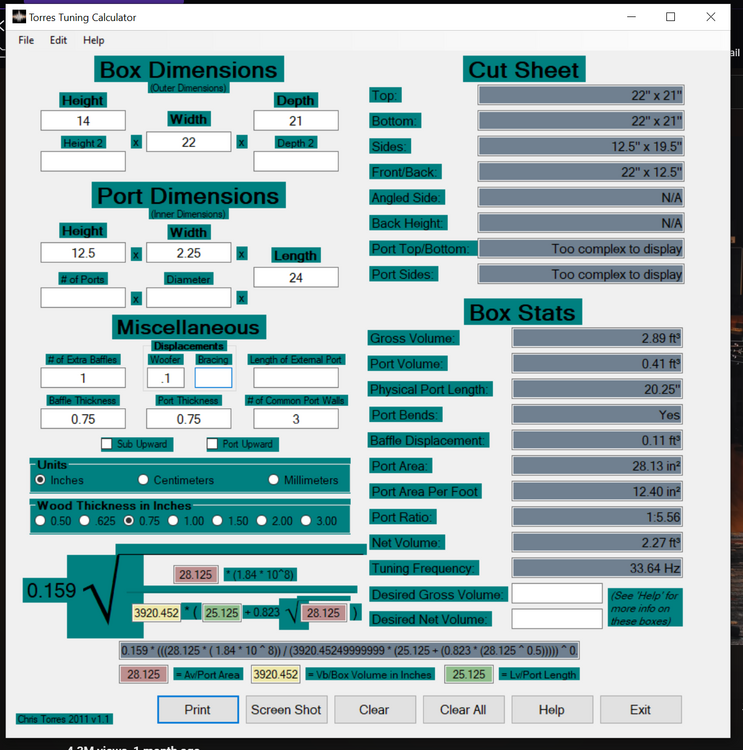743x750 pixels.
Task: Click the Box Height field containing 14
Action: tap(83, 121)
